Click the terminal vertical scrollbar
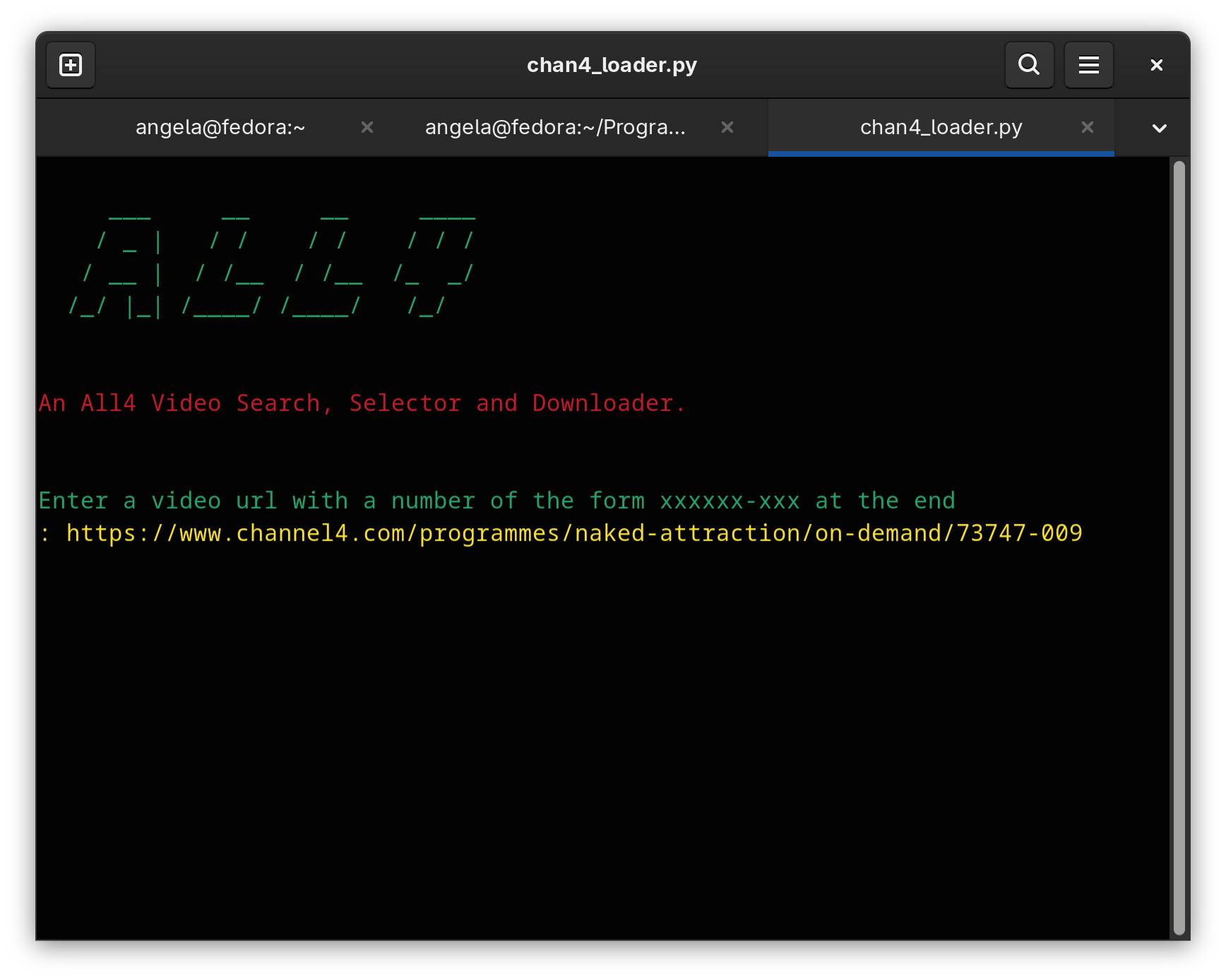 (x=1179, y=548)
